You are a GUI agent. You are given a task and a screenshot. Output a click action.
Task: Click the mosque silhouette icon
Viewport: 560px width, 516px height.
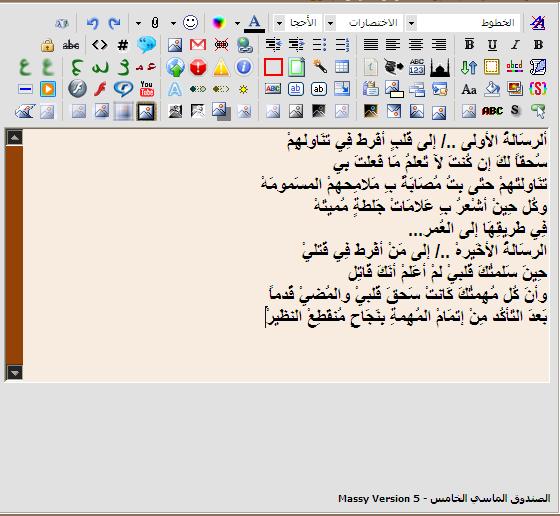point(440,67)
